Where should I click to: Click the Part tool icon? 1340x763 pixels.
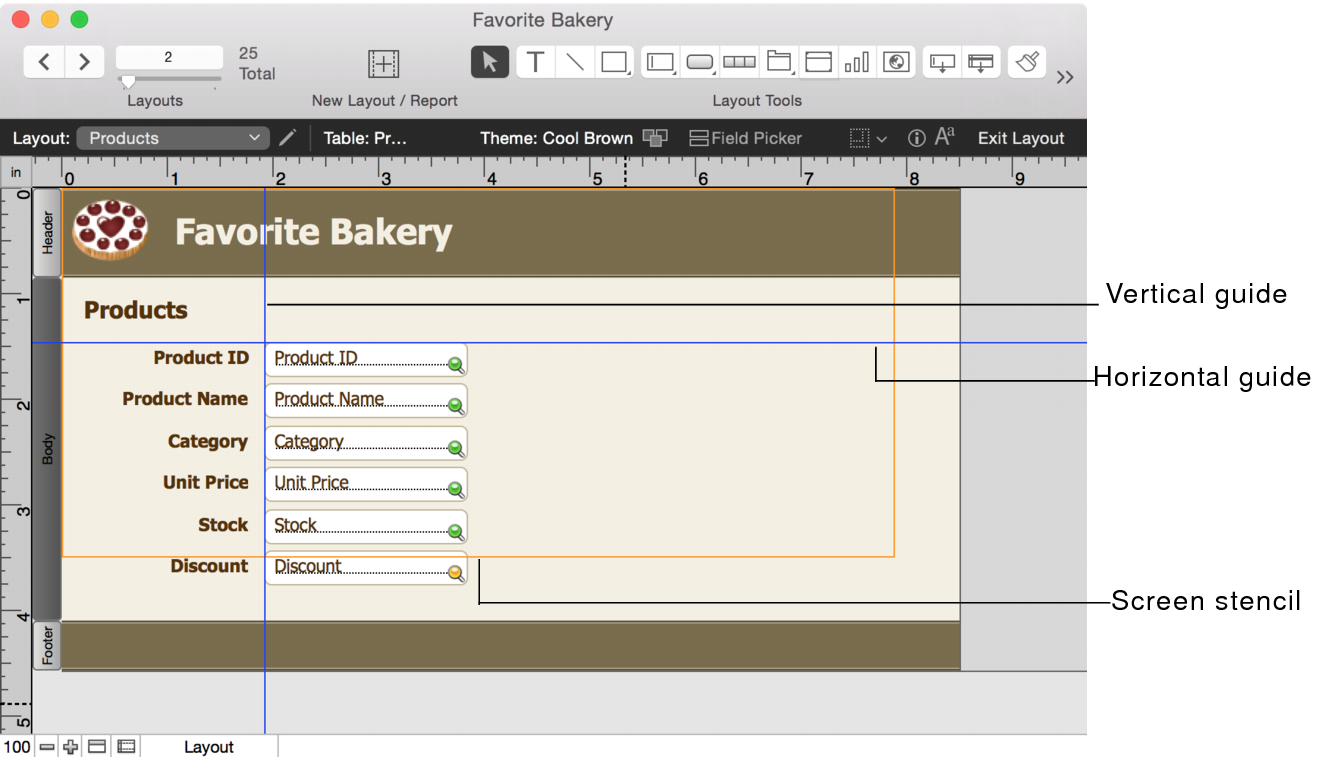coord(981,62)
